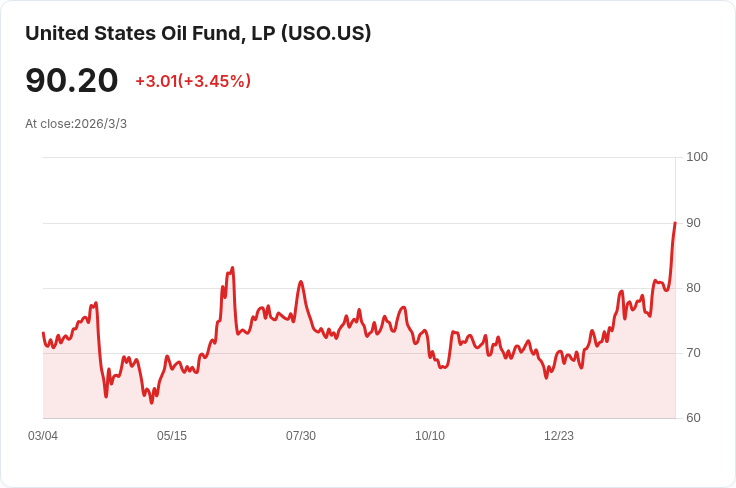Select the 10/10 date on the x-axis
Screen dimensions: 736x488
pyautogui.click(x=430, y=436)
